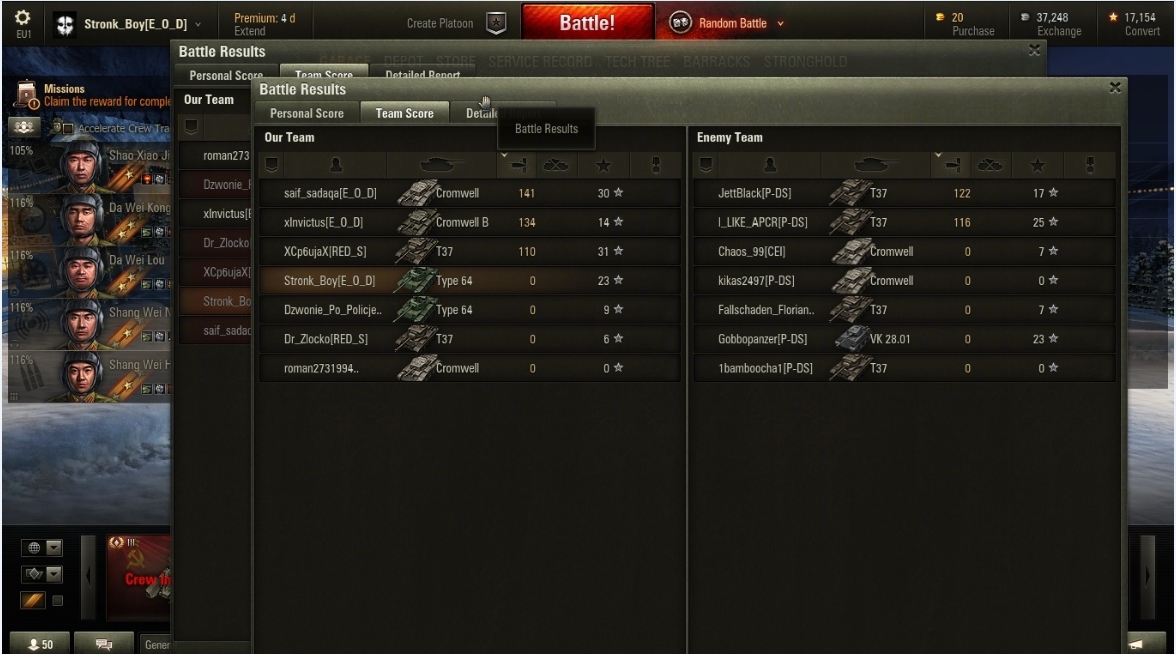The width and height of the screenshot is (1176, 654).
Task: Sort Our Team by kills column icon
Action: 556,165
